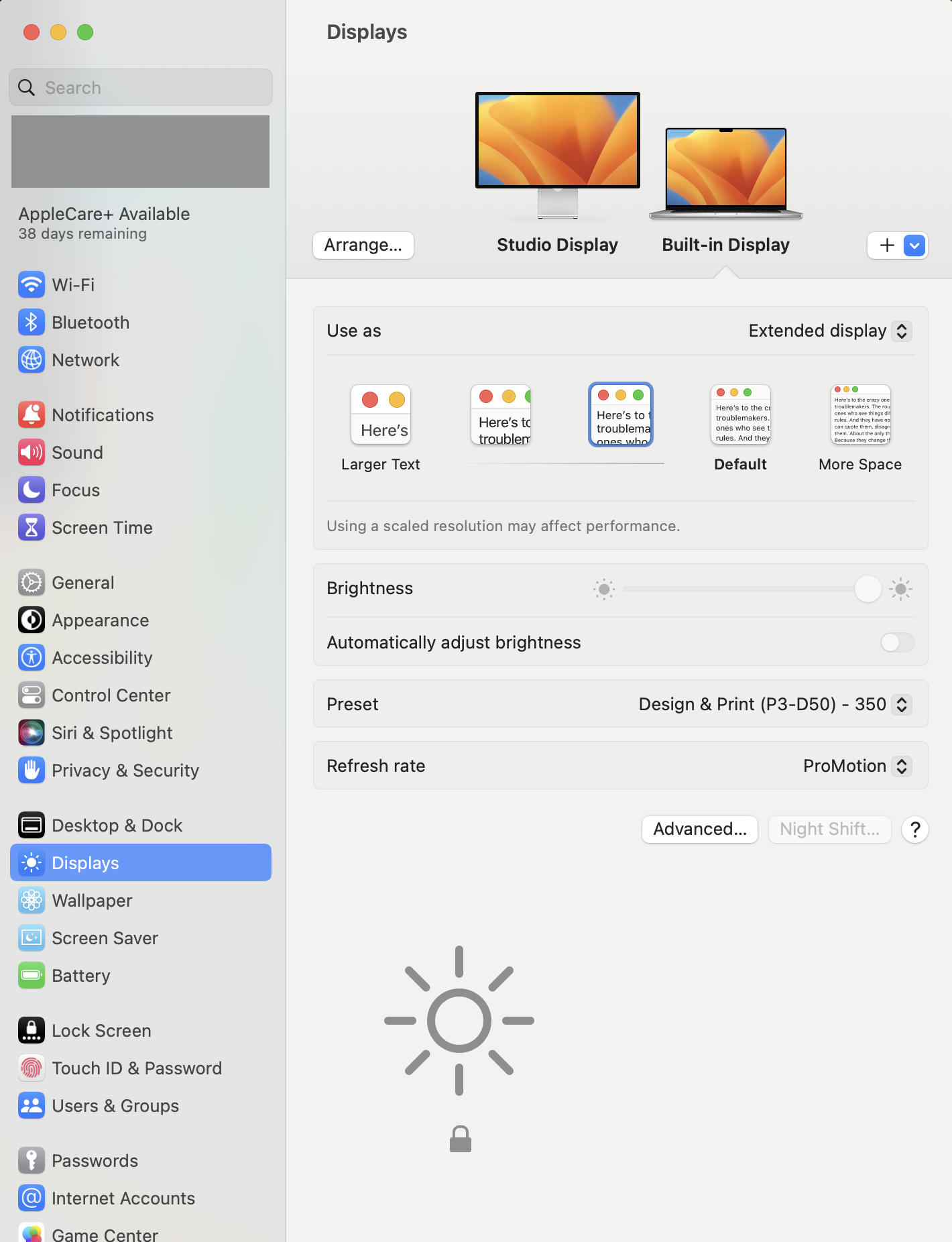This screenshot has width=952, height=1242.
Task: Click the Built-in Display laptop thumbnail
Action: [x=726, y=174]
